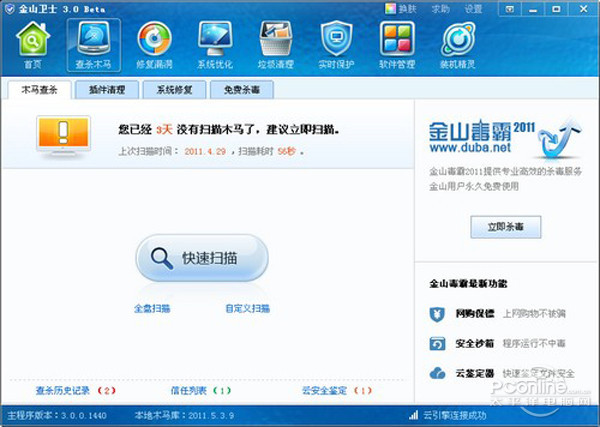Viewport: 600px width, 427px height.
Task: Click the 网购保镖 feature label
Action: click(475, 314)
